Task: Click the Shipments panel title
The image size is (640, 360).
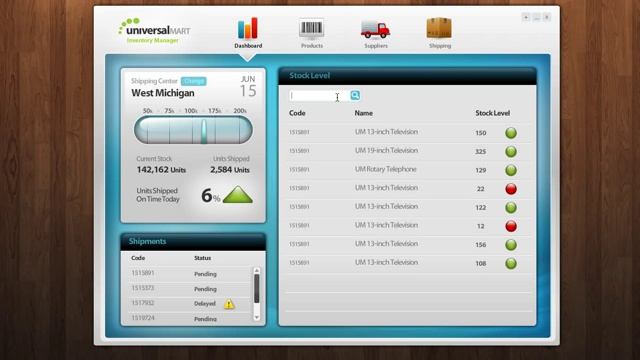Action: click(147, 241)
